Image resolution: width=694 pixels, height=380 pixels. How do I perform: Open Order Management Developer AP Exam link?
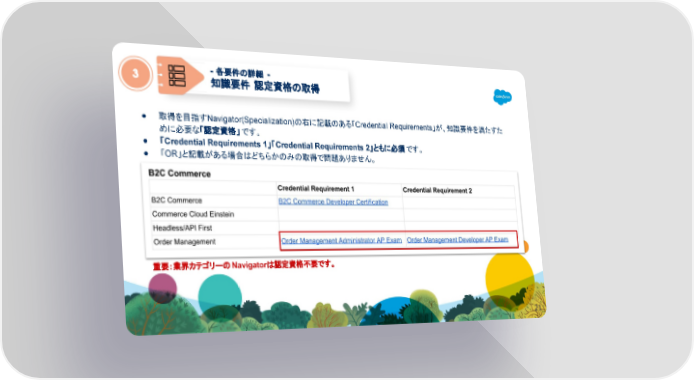tap(457, 239)
